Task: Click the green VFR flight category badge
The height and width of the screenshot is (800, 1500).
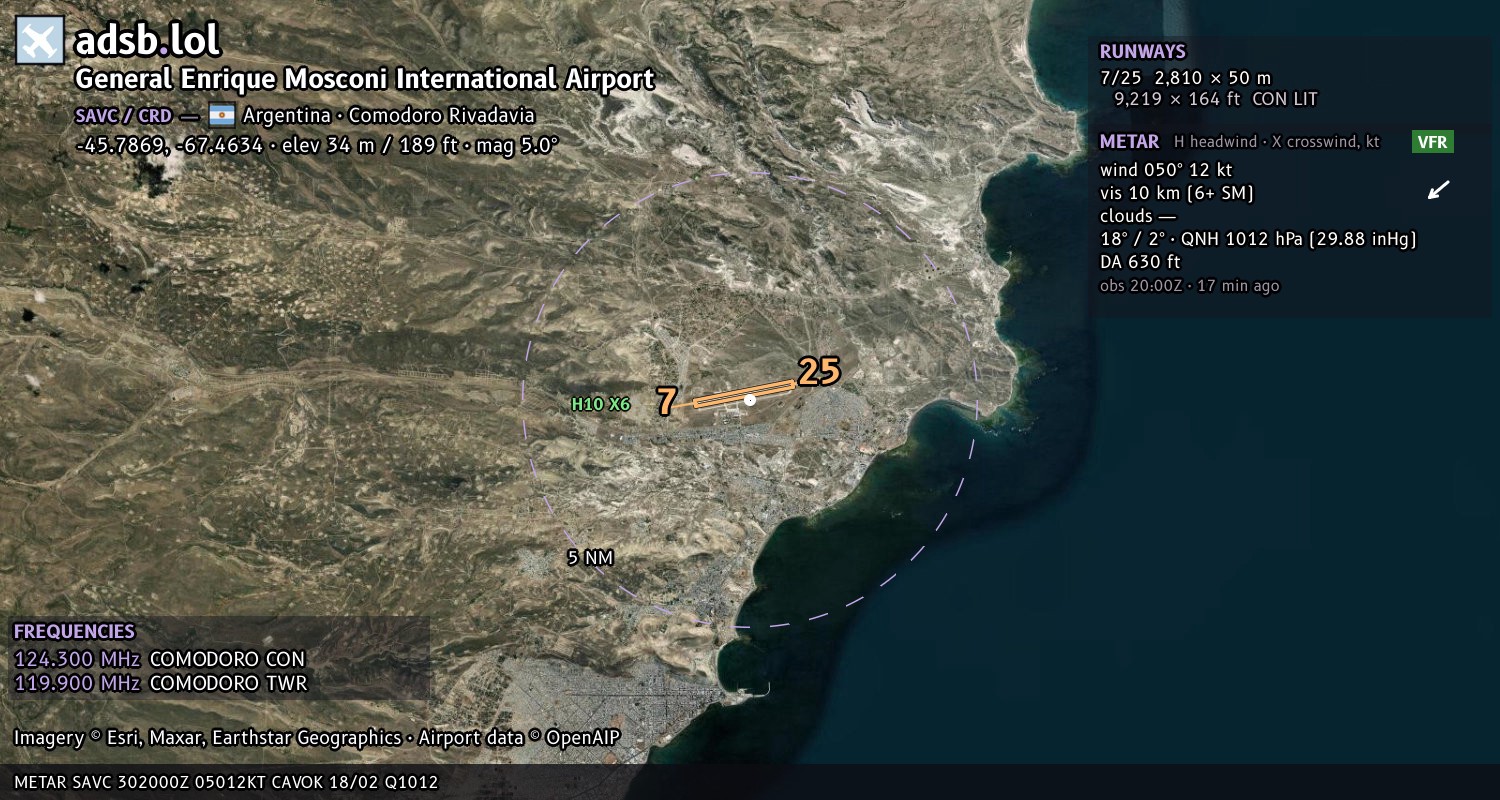Action: pos(1432,142)
